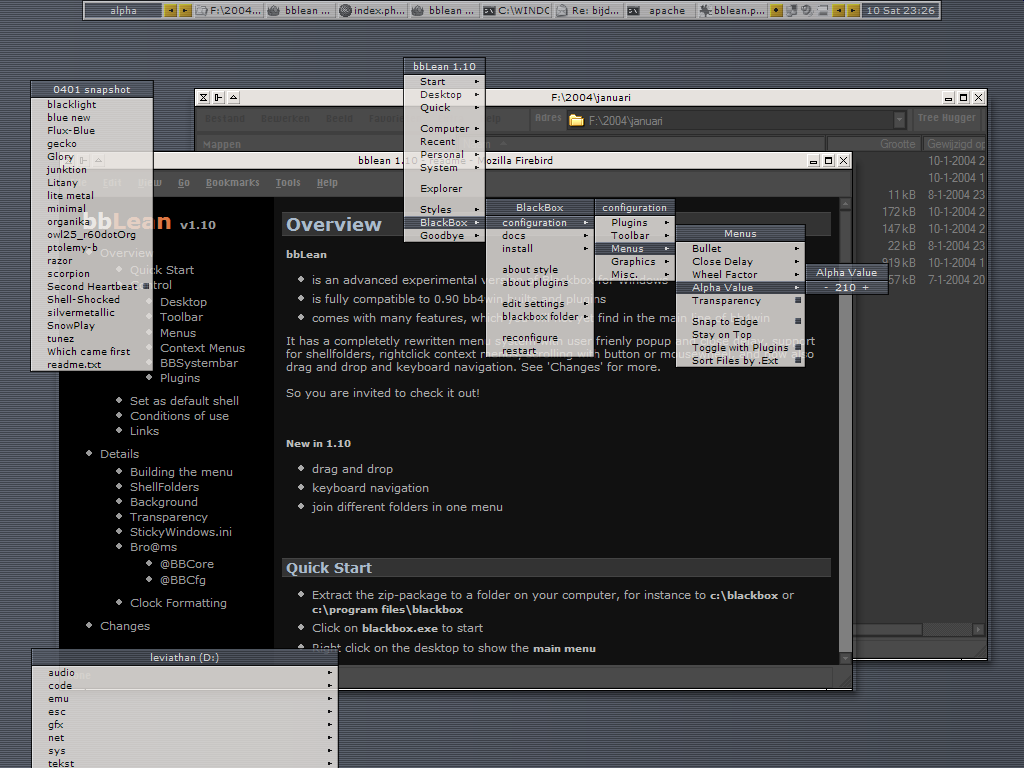Expand Close Delay submenu
1024x768 pixels.
click(x=740, y=262)
